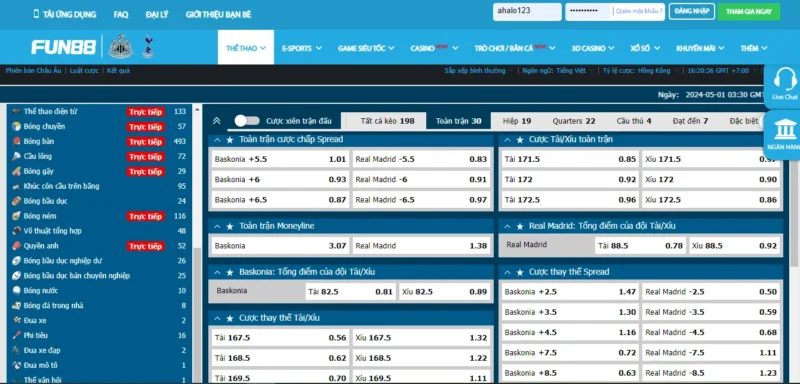
Task: Collapse the Toàn trận cược chấp Spread section
Action: 217,139
